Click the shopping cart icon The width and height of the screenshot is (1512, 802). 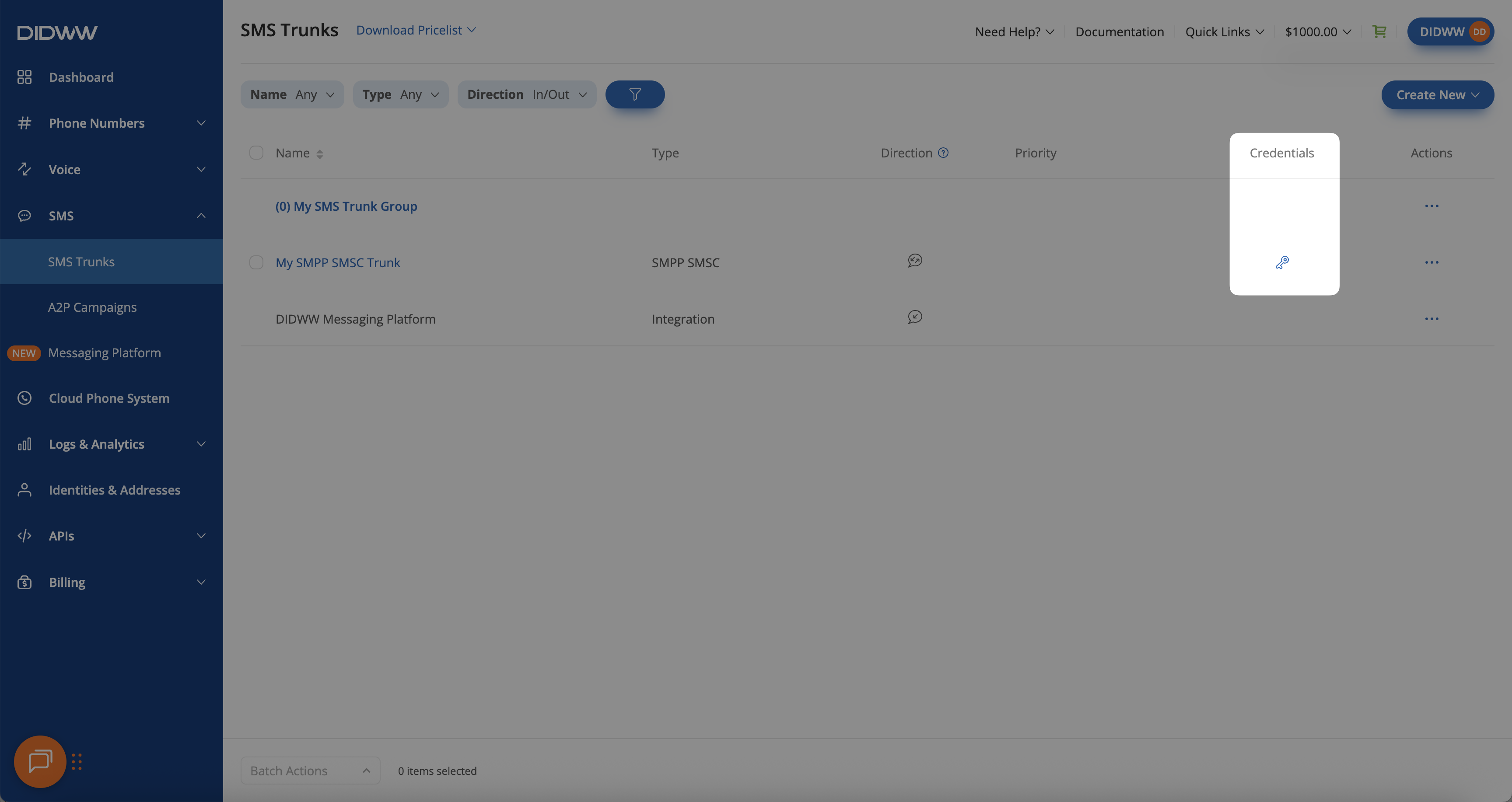pos(1379,31)
